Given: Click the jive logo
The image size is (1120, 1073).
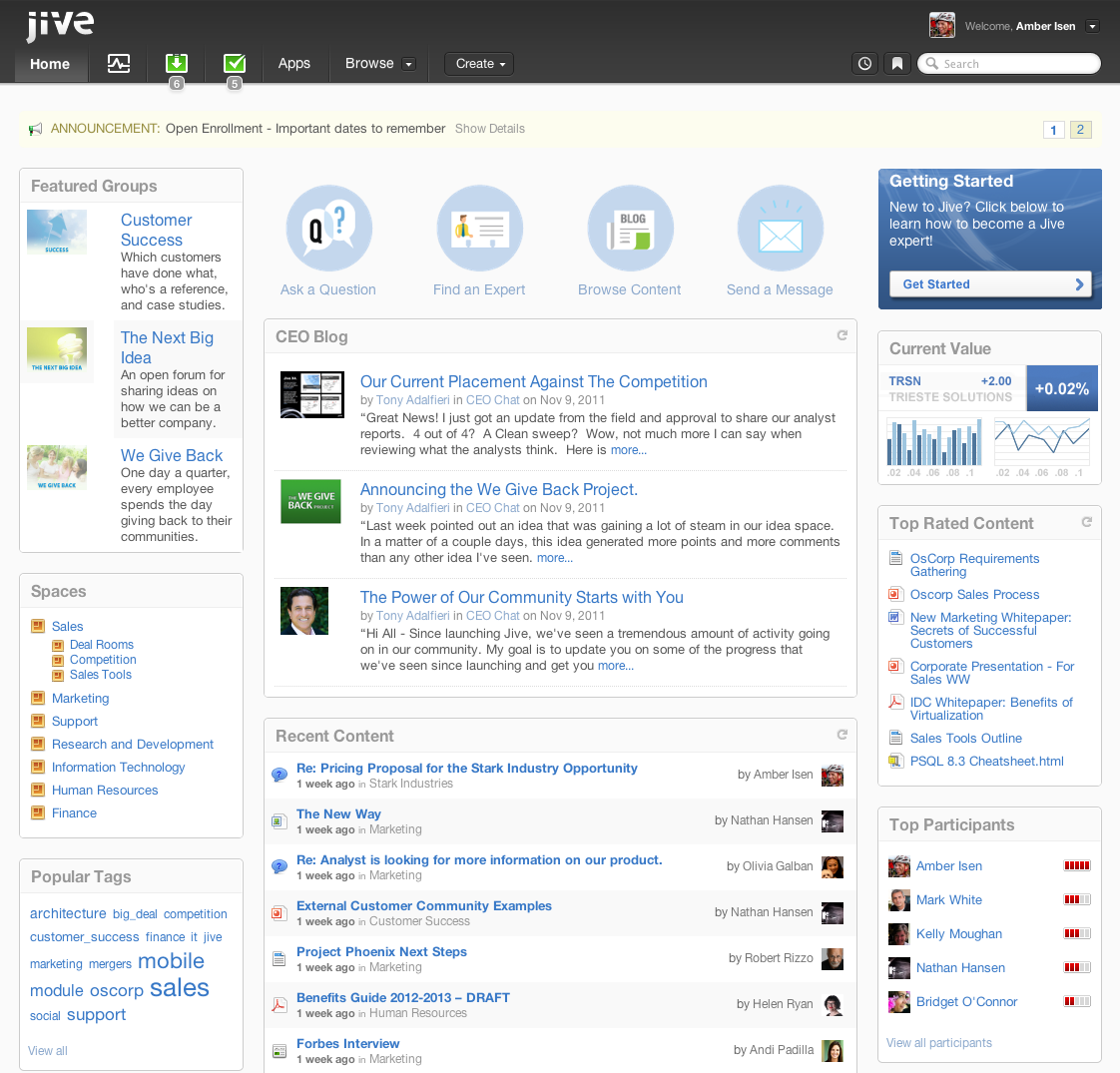Looking at the screenshot, I should [60, 26].
